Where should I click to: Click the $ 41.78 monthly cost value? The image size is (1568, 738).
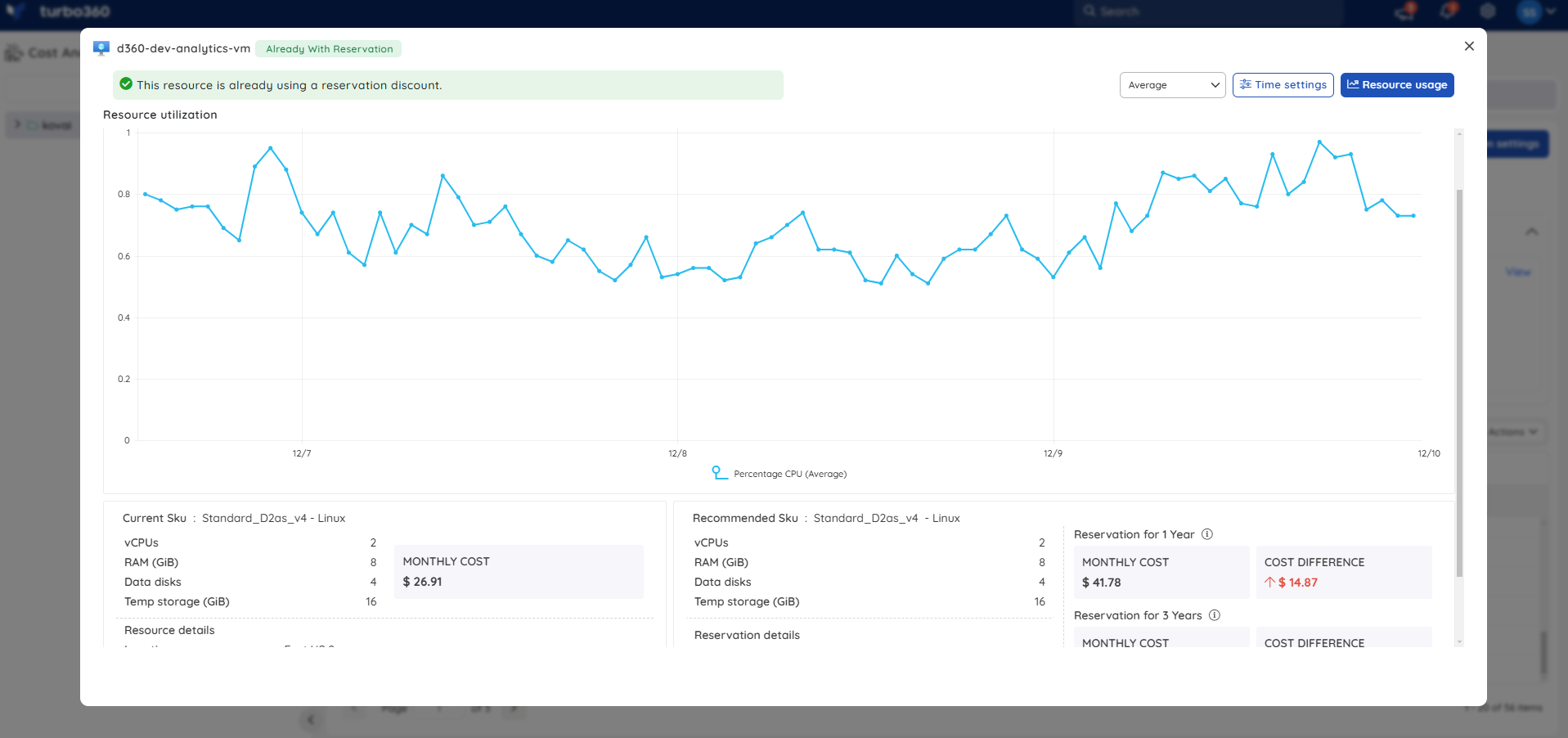1101,583
